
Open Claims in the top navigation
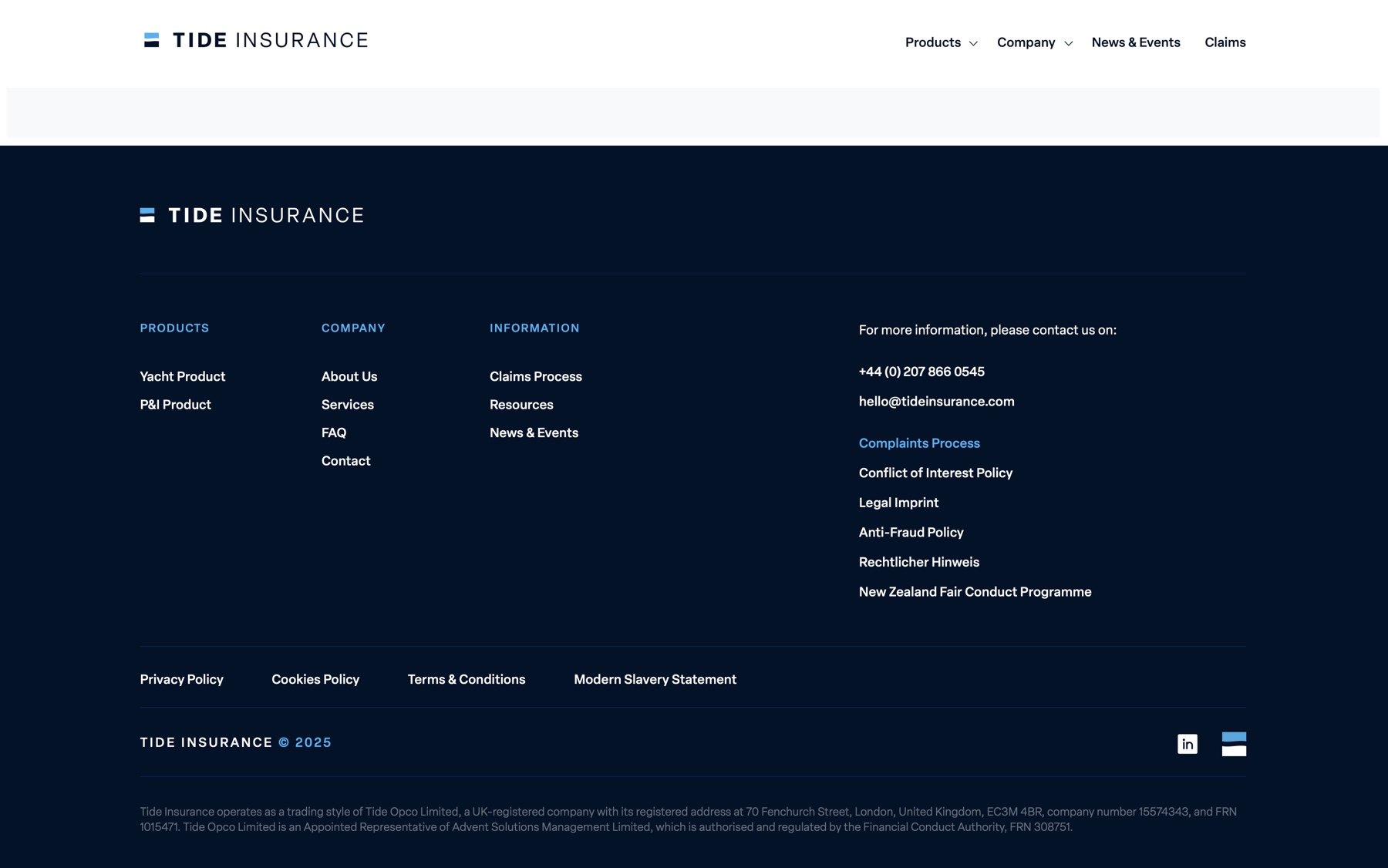click(1225, 42)
